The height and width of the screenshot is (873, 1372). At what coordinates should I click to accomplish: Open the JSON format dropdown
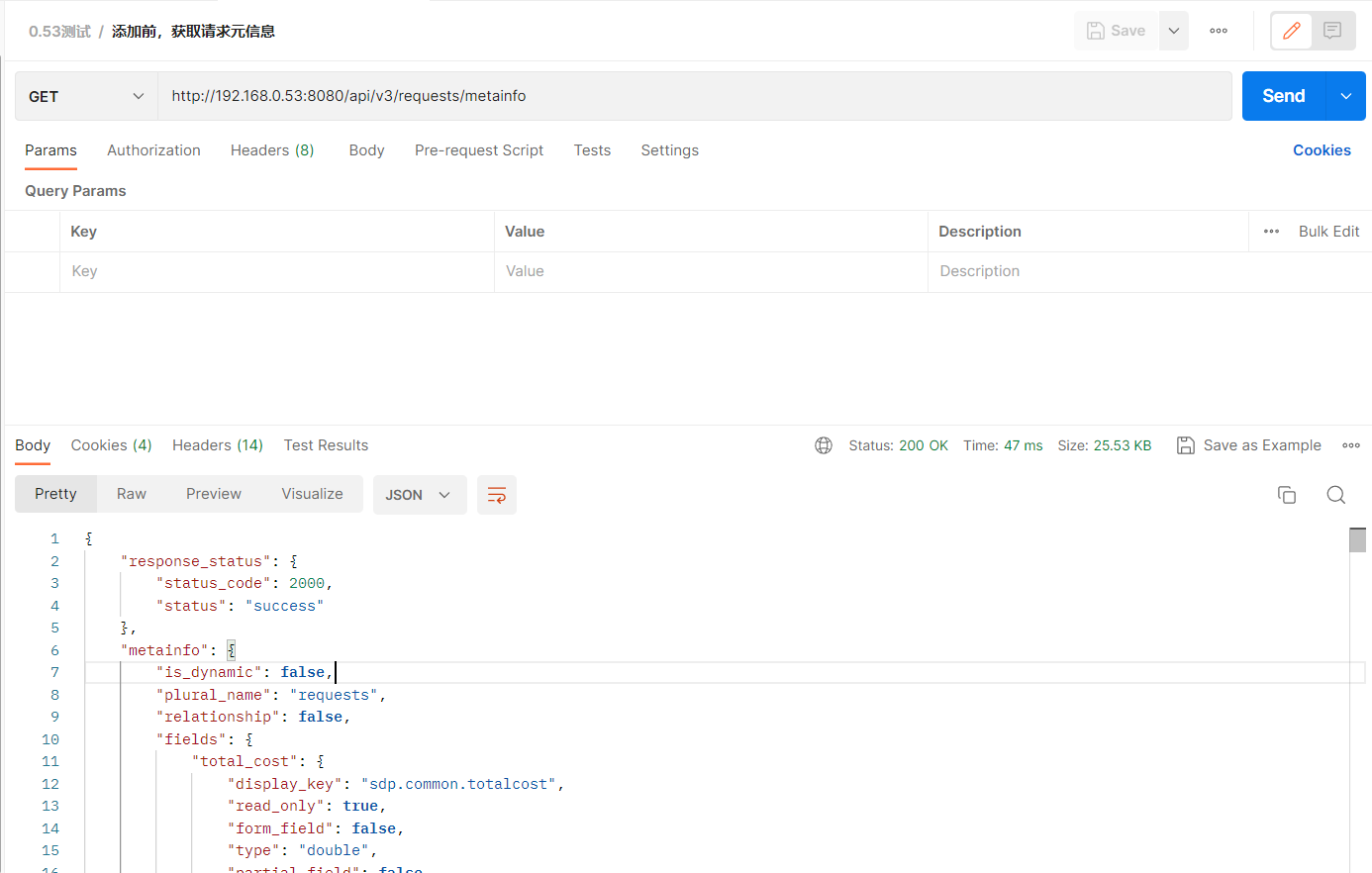pyautogui.click(x=420, y=495)
